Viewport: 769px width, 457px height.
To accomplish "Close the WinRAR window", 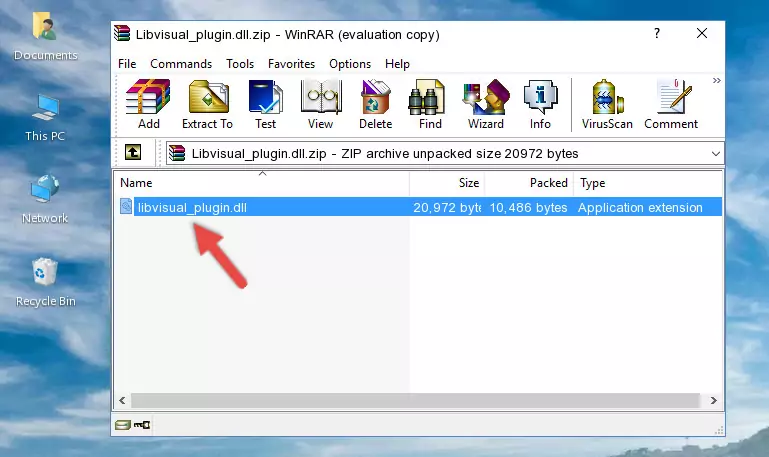I will pos(702,33).
